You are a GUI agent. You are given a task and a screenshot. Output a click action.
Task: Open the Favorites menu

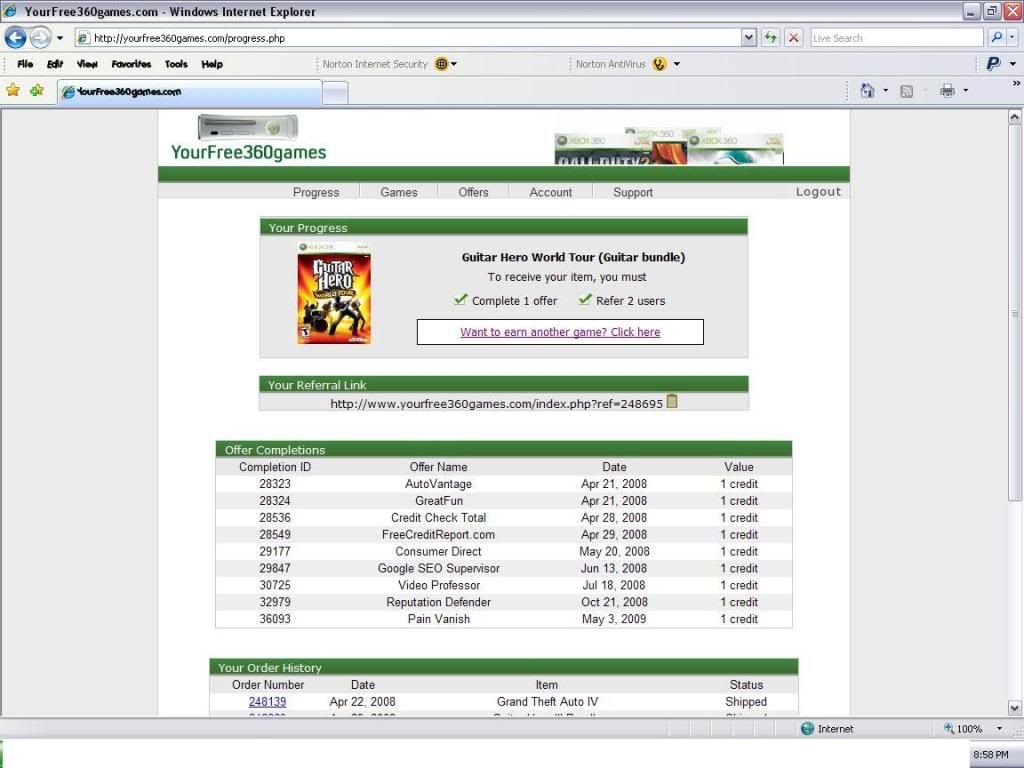pos(131,64)
